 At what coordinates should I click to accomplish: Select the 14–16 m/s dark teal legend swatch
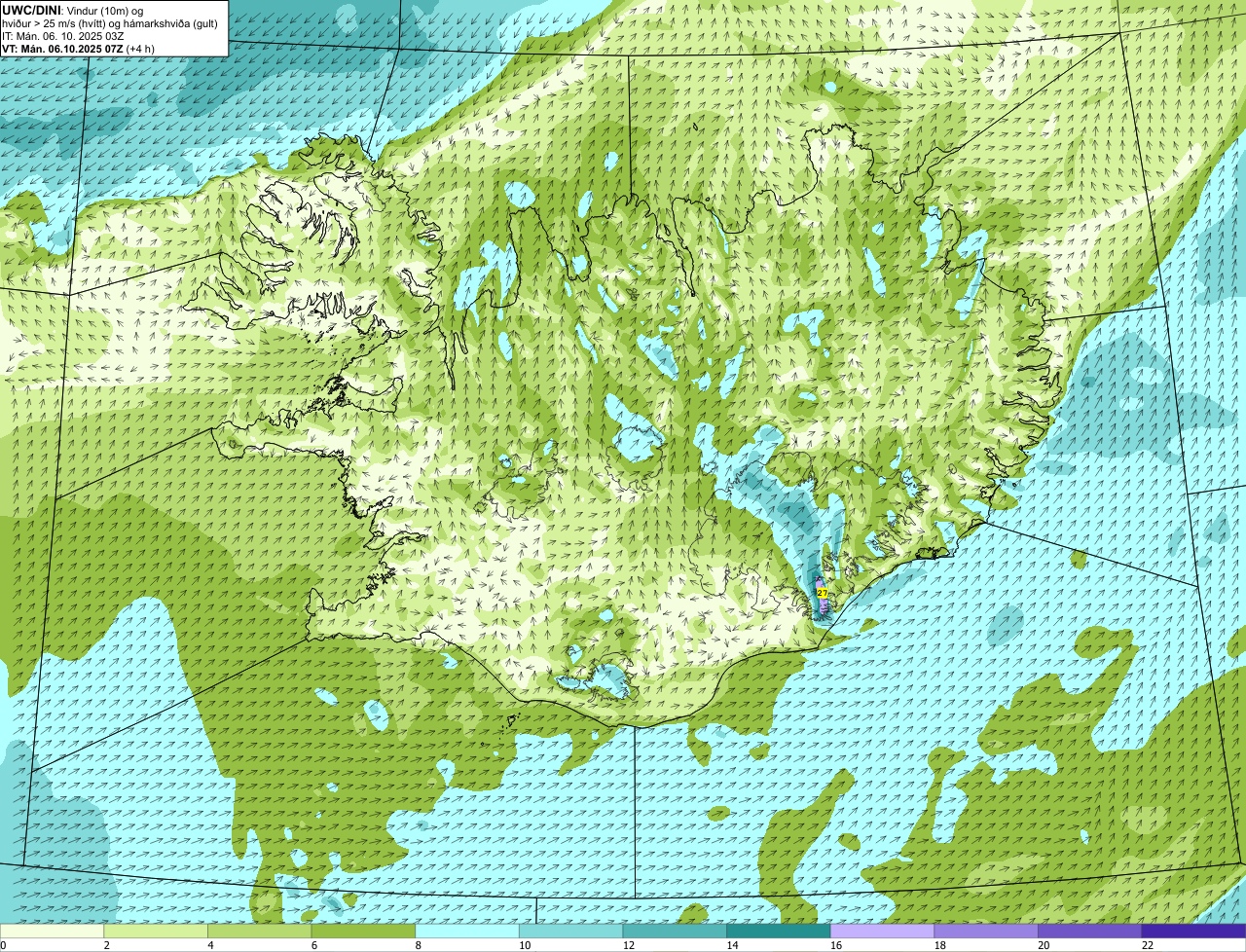pyautogui.click(x=779, y=932)
